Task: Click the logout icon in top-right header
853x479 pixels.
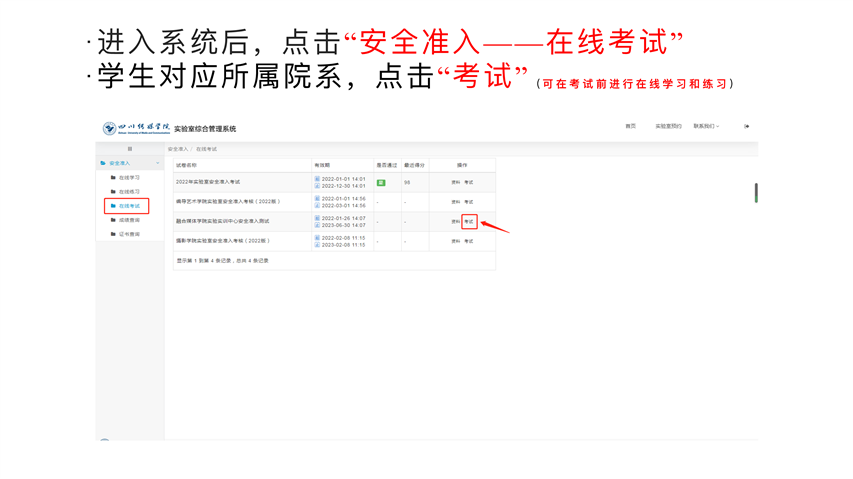Action: coord(746,127)
